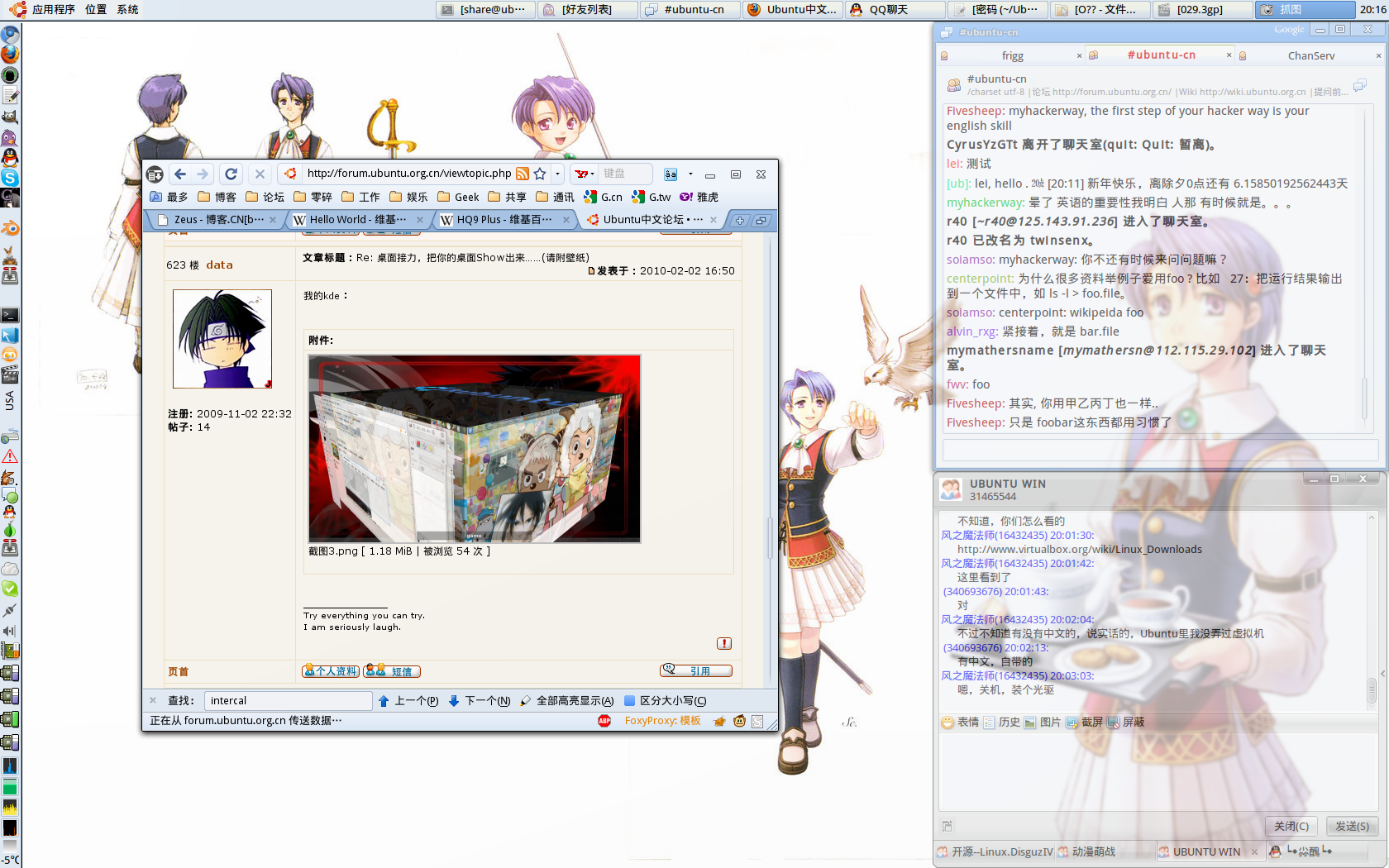Click 个人资料 profile button
Screen dimensions: 1389x868
[331, 671]
